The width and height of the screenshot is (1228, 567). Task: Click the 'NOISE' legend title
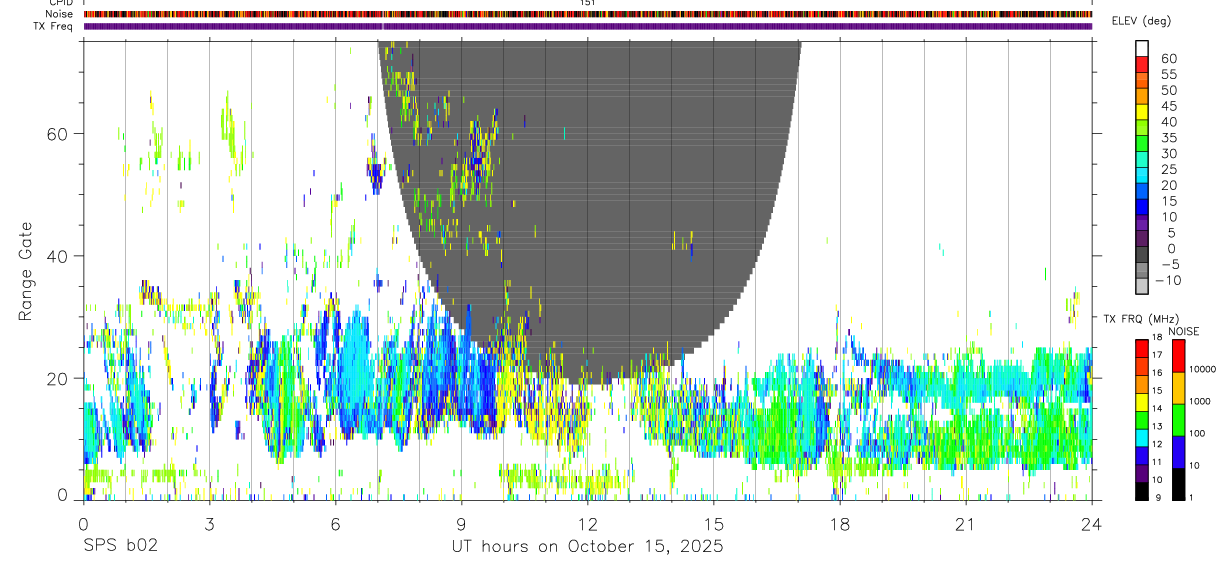[1183, 331]
